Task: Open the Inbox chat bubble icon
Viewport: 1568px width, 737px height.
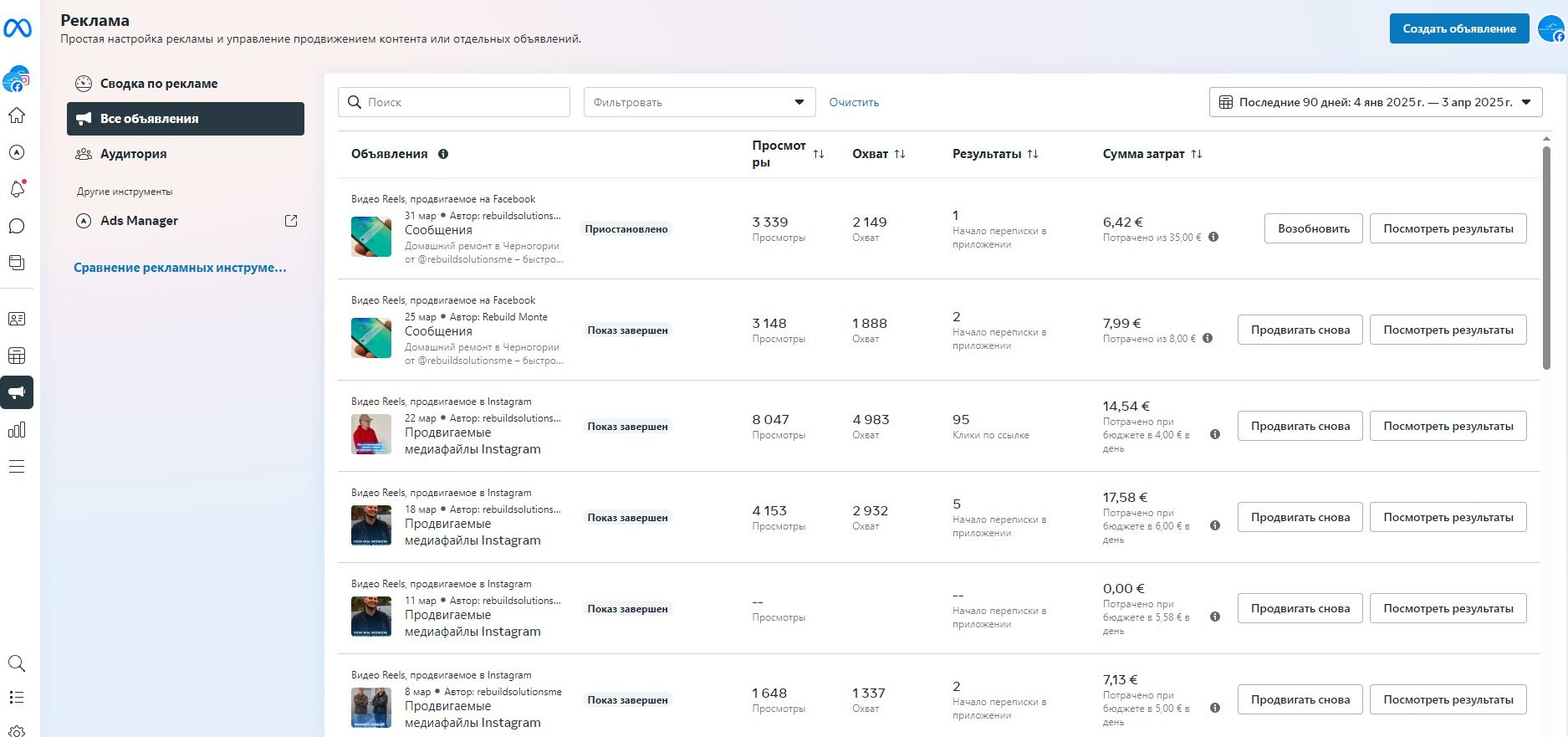Action: 17,226
